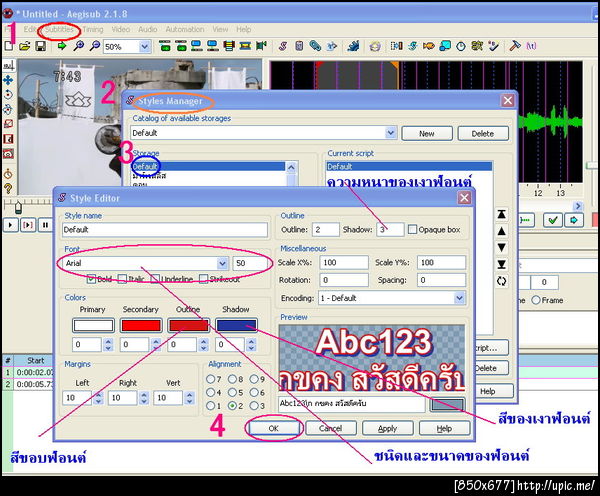This screenshot has width=600, height=496.
Task: Click the green Commit checkmark in audio panel
Action: [553, 220]
